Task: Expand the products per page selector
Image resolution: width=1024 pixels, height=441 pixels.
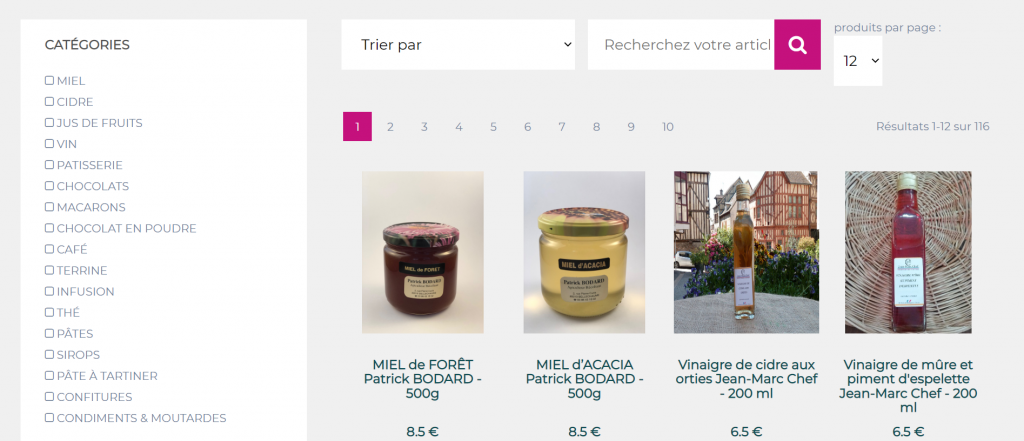Action: (x=857, y=61)
